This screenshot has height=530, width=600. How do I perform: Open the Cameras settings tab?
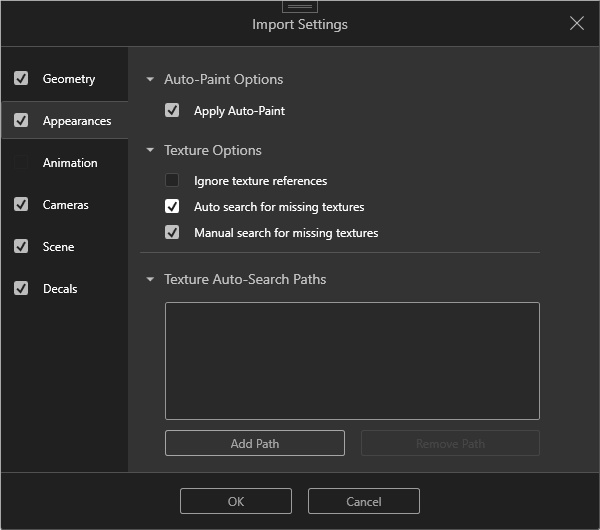coord(66,205)
